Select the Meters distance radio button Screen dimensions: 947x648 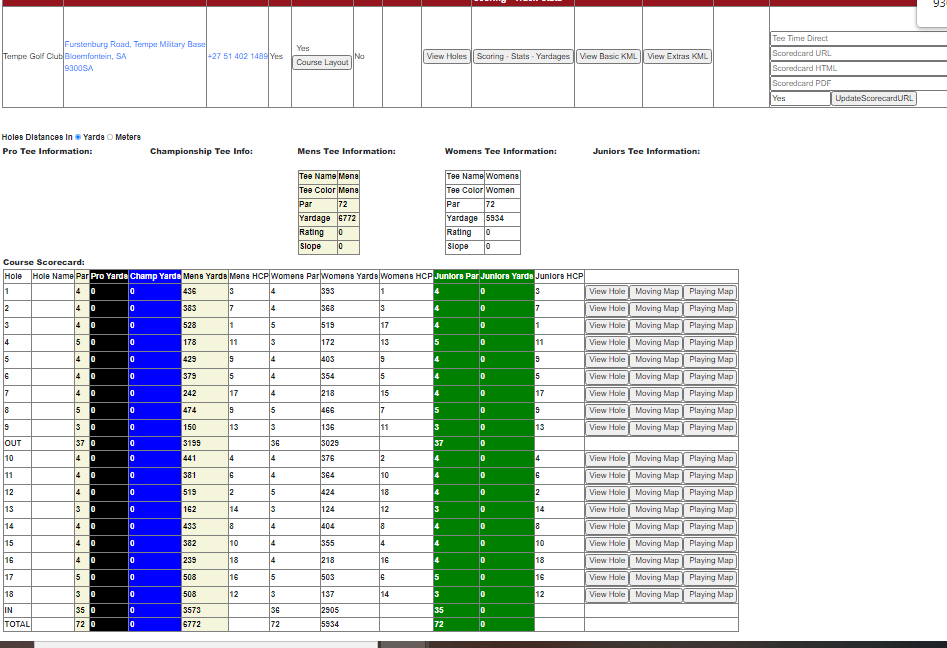point(110,137)
